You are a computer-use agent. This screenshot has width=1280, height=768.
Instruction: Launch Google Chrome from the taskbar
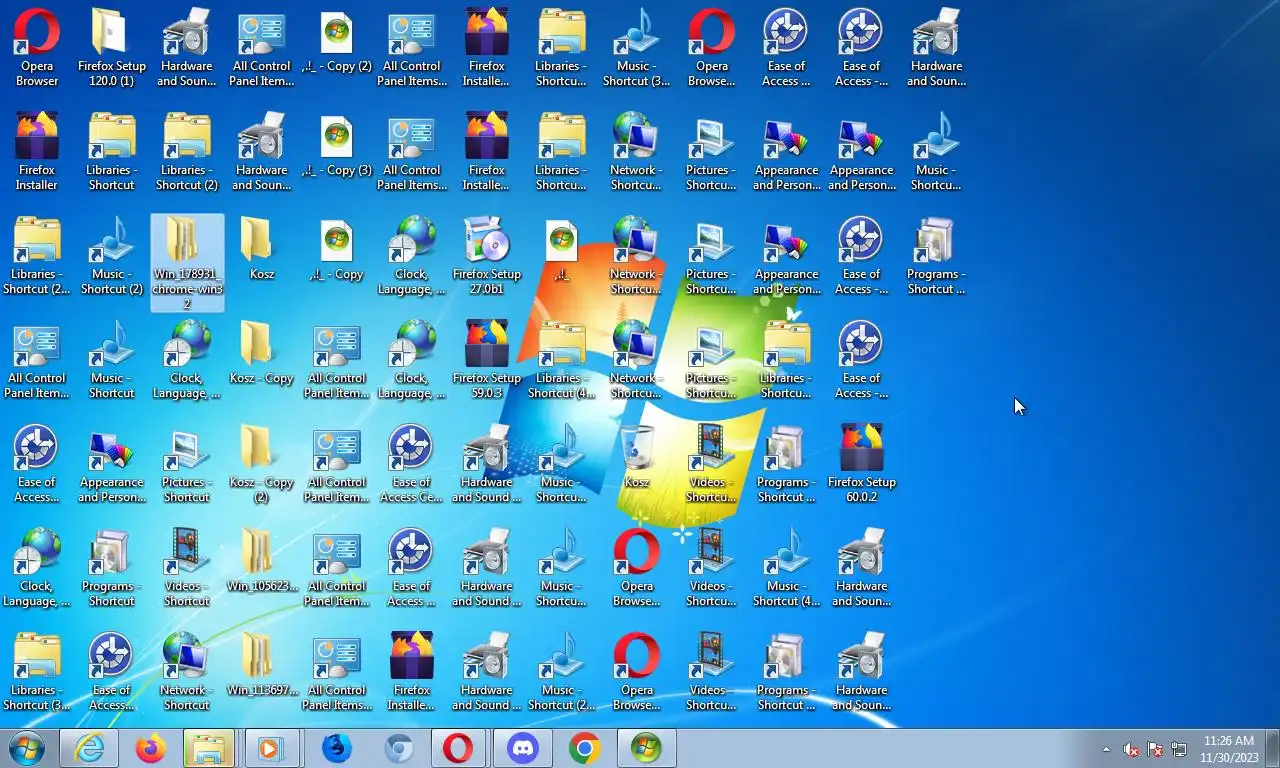tap(585, 748)
